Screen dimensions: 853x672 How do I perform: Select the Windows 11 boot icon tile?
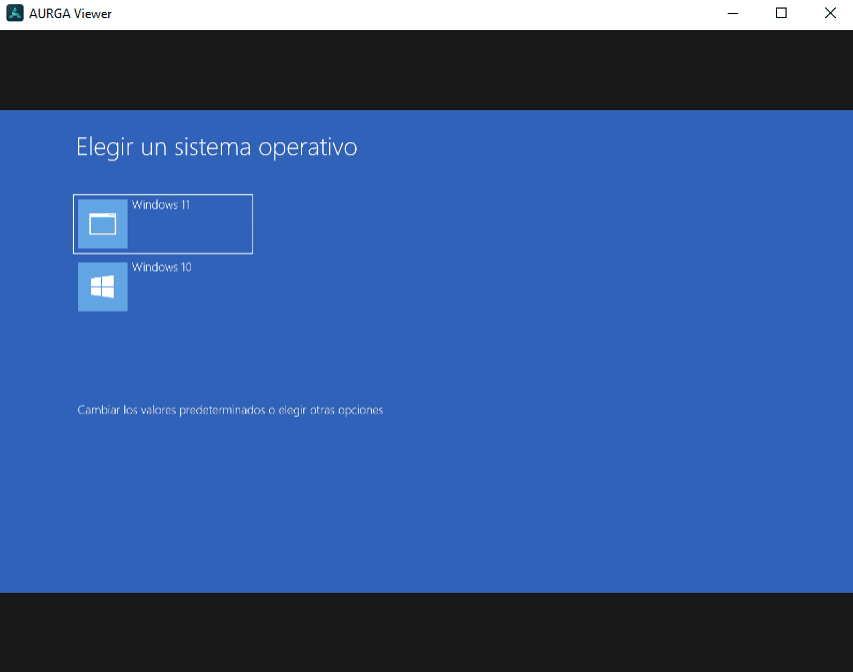pyautogui.click(x=103, y=224)
